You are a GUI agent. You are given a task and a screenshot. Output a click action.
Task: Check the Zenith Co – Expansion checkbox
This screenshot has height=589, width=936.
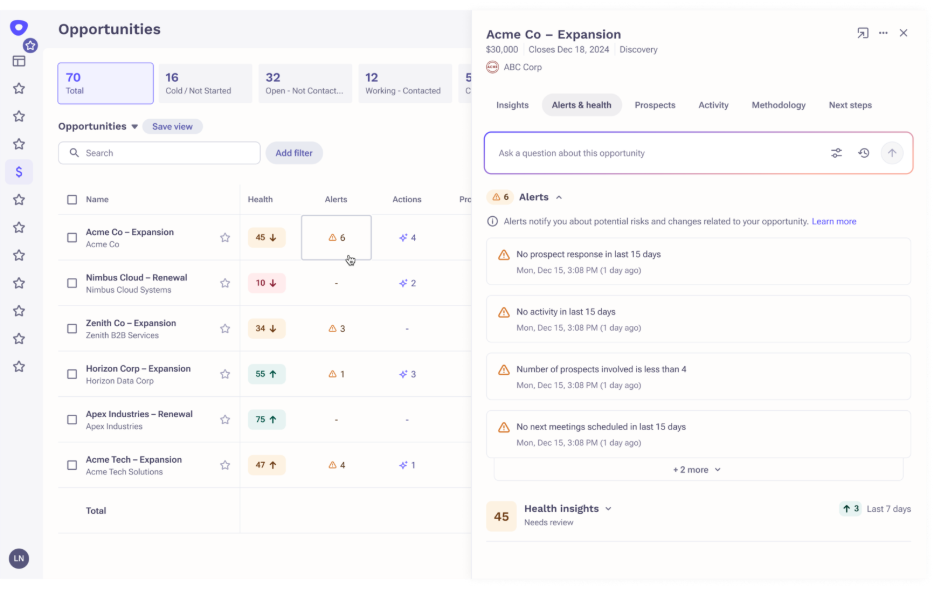click(72, 328)
